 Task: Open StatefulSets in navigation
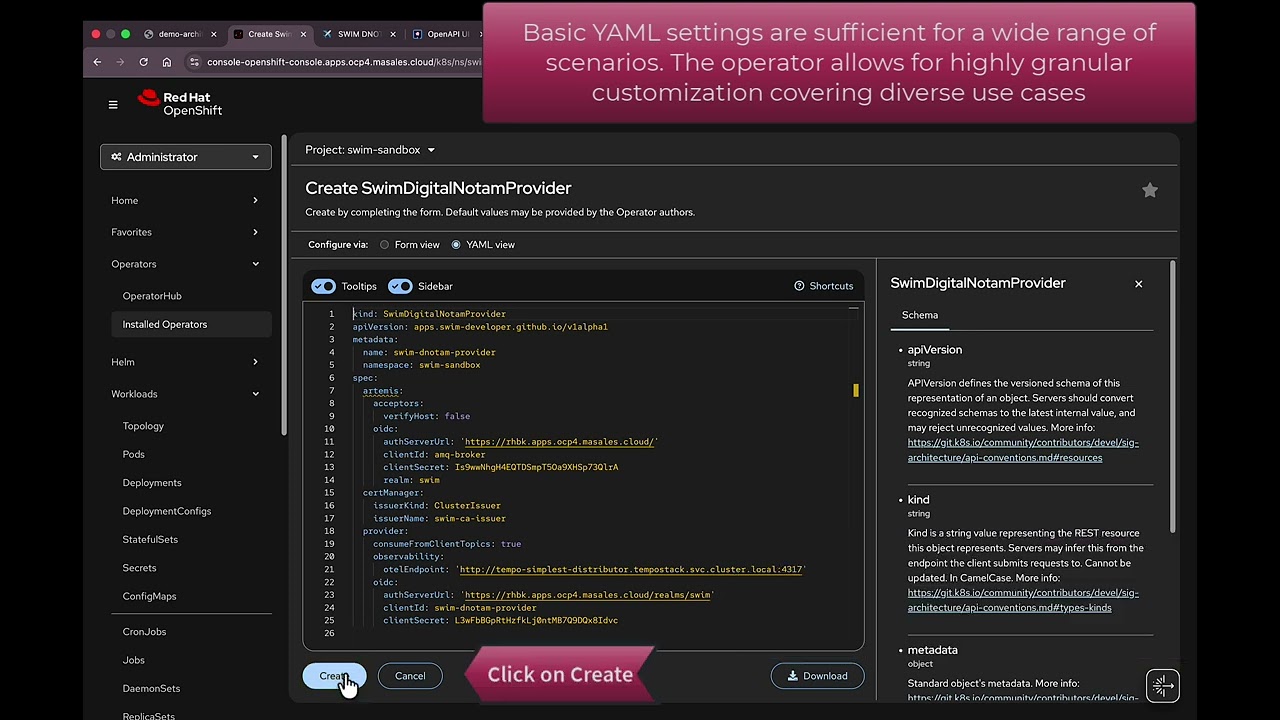(150, 539)
